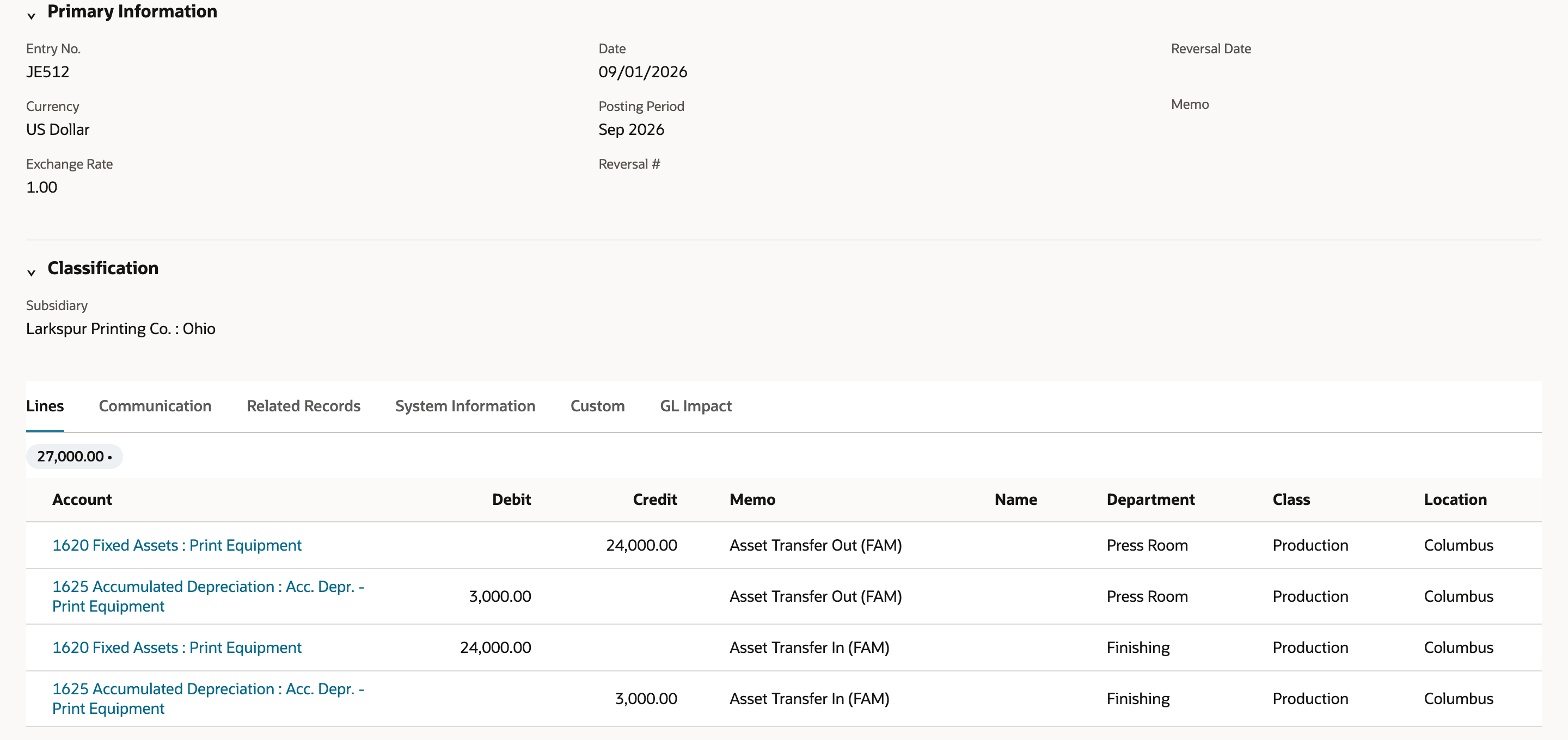The image size is (1568, 740).
Task: Collapse the Primary Information section chevron
Action: click(x=32, y=15)
